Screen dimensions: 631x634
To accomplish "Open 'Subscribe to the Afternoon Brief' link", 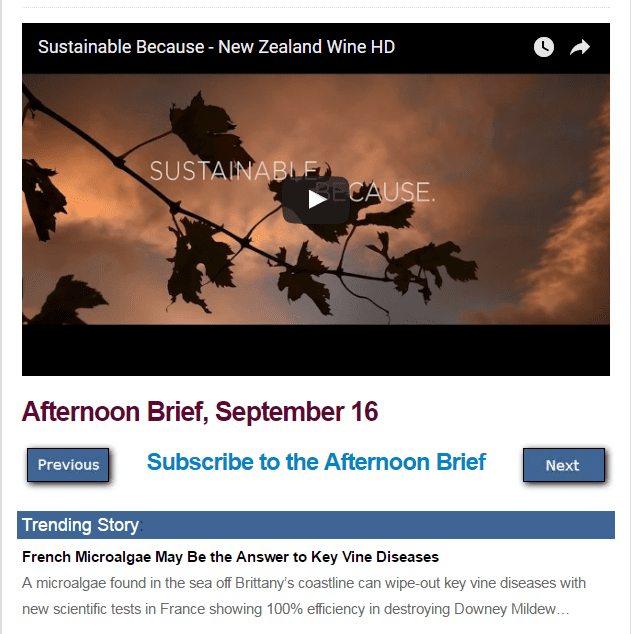I will tap(317, 462).
